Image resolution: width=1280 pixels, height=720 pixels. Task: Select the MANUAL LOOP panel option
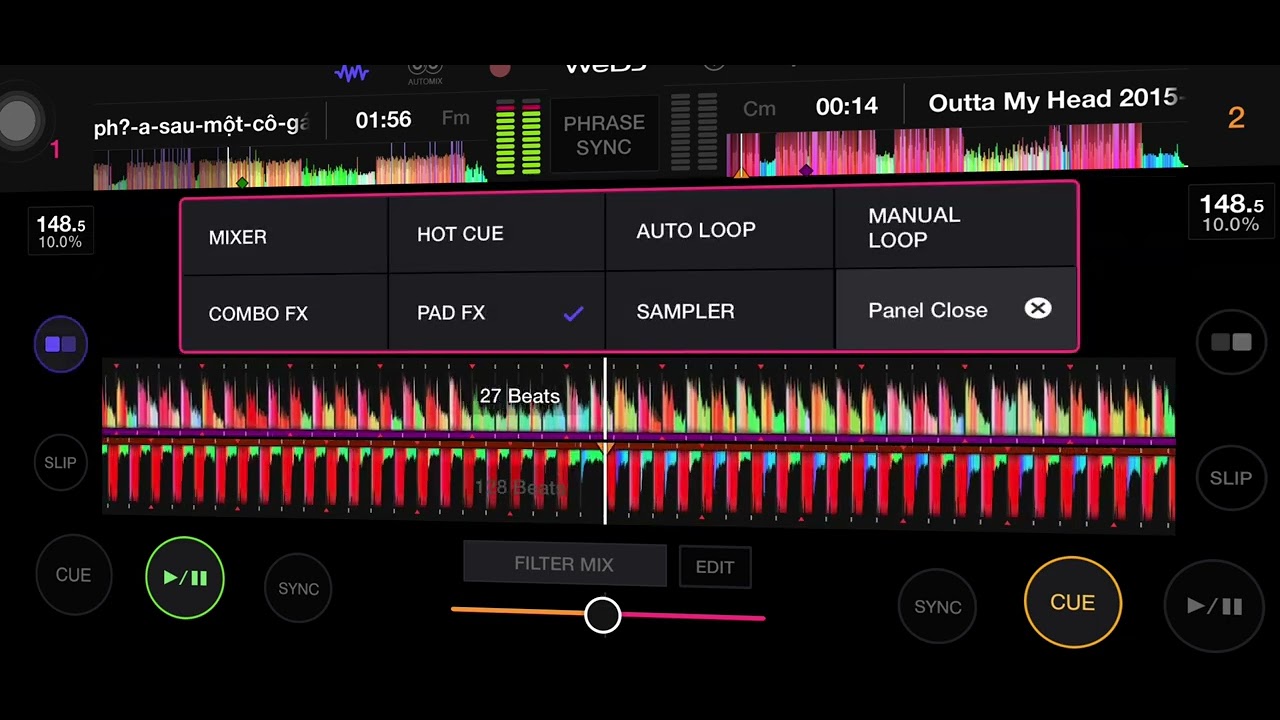click(955, 227)
